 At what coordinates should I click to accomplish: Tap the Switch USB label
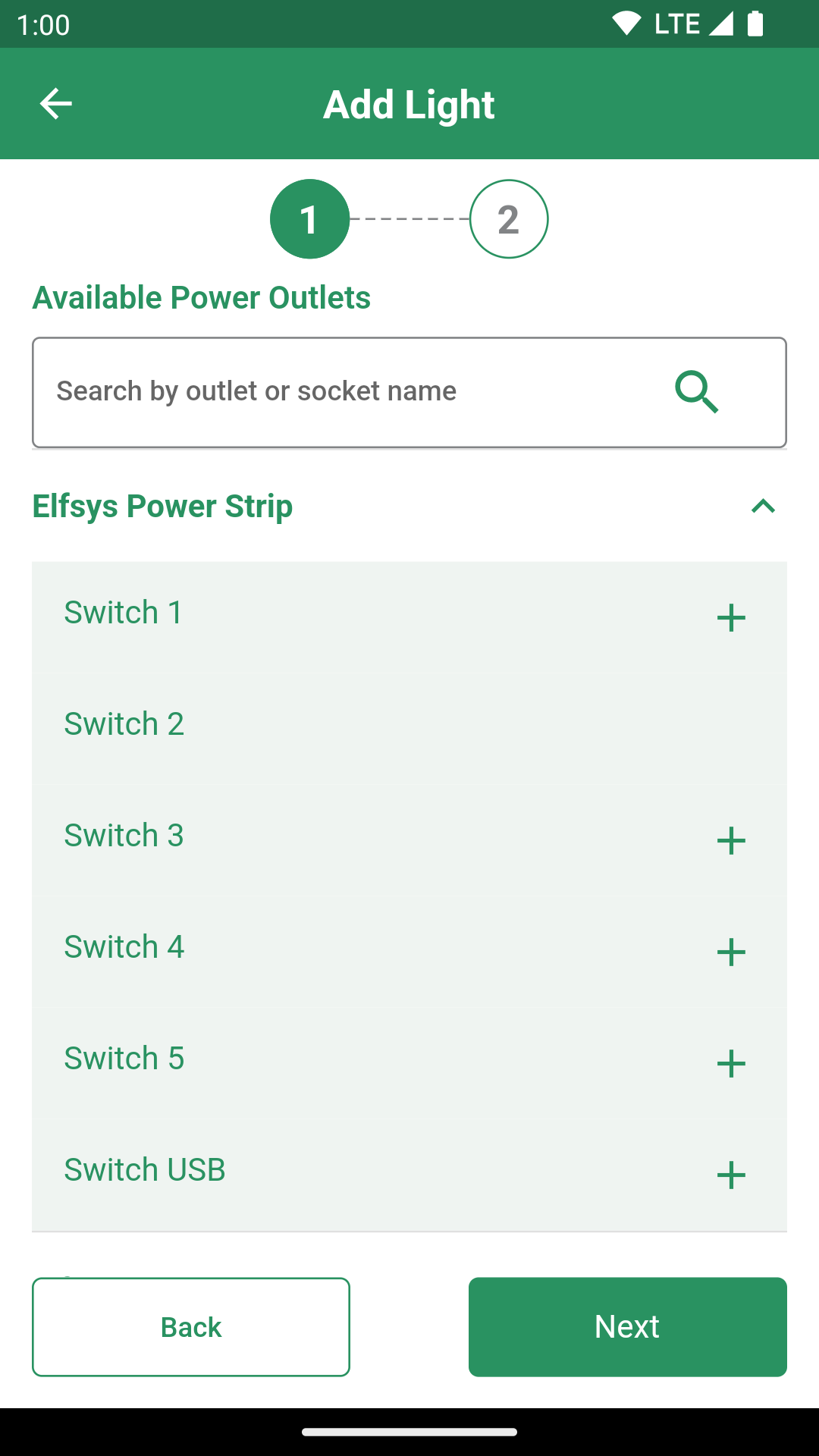[x=145, y=1170]
